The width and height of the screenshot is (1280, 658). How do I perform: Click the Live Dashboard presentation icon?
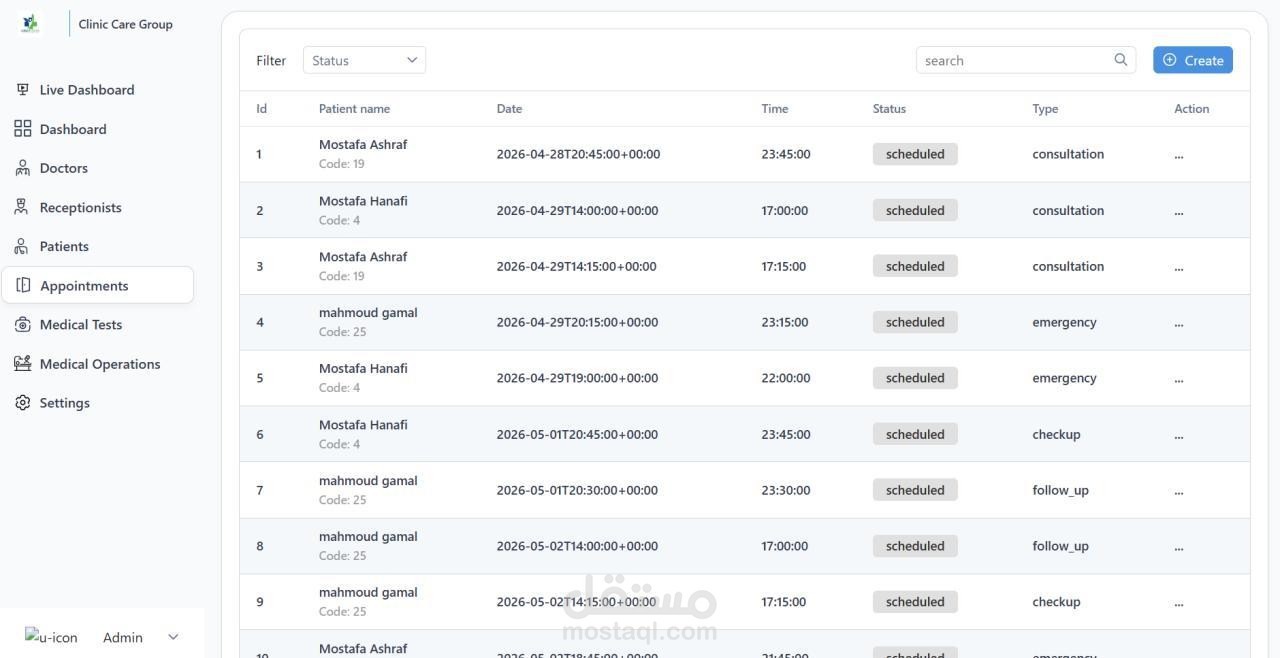point(22,90)
